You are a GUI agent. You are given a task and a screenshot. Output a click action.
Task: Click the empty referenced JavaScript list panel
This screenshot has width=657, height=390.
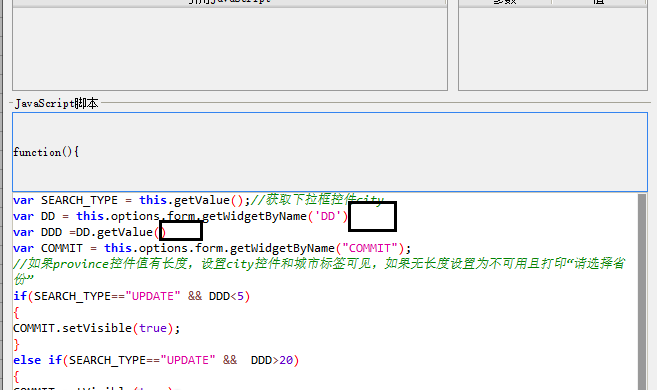(230, 48)
